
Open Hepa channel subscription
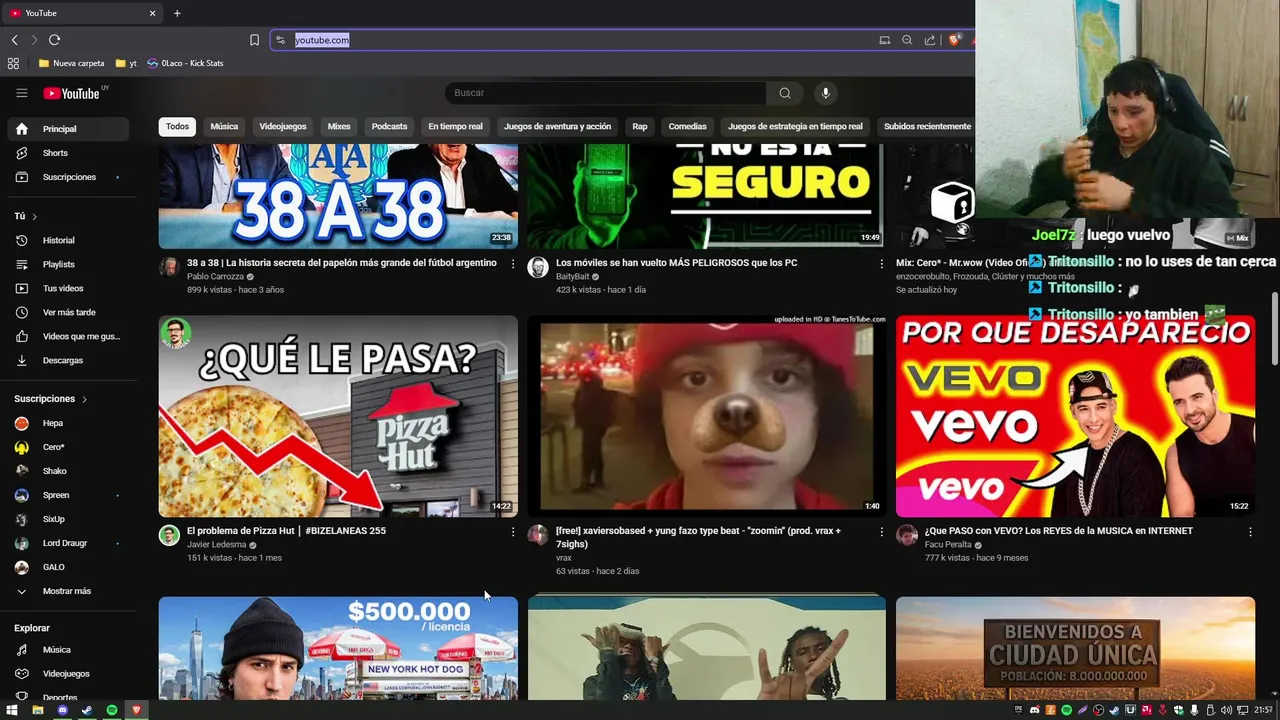[x=68, y=423]
